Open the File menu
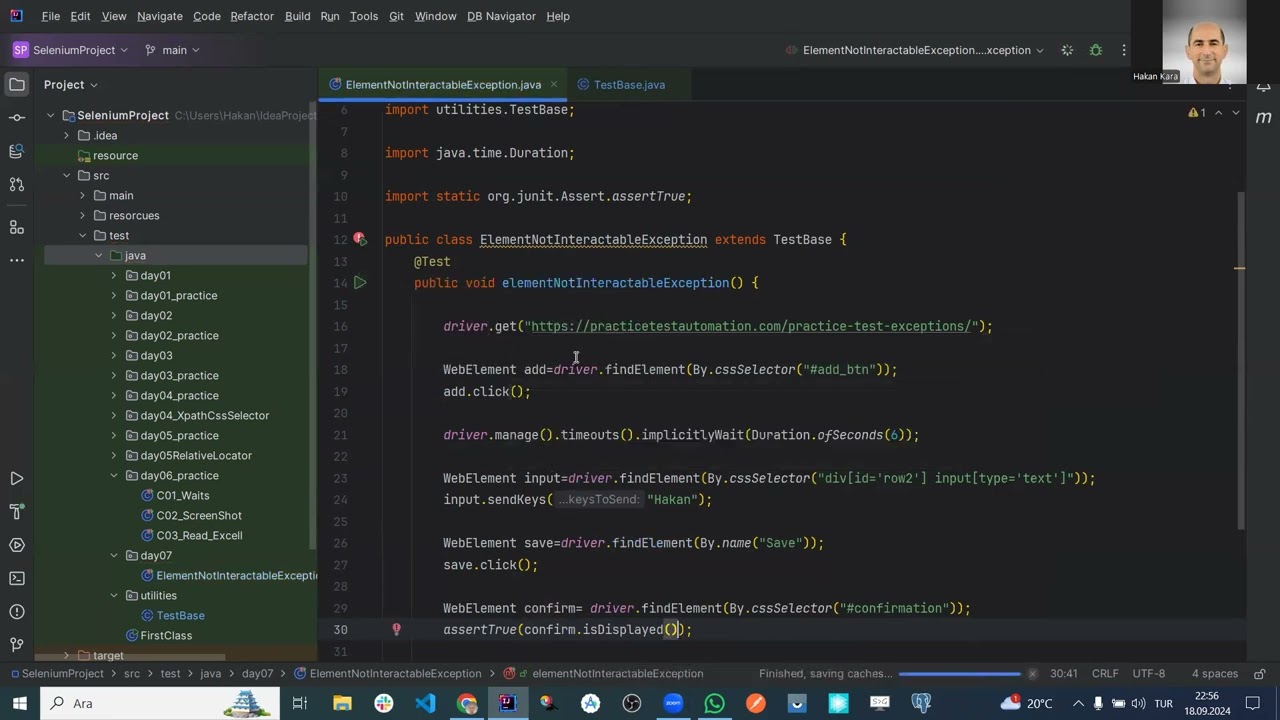 point(51,16)
